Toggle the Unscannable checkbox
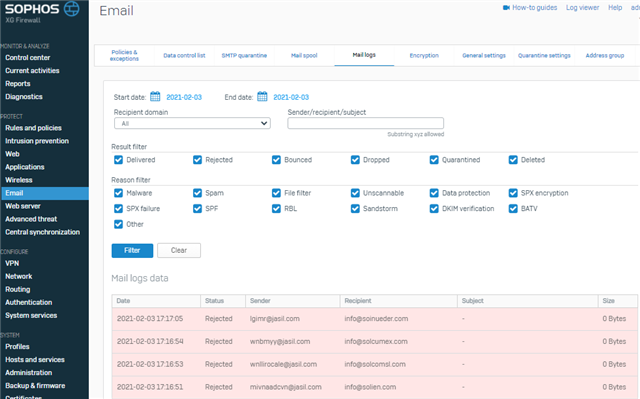Image resolution: width=640 pixels, height=399 pixels. (x=355, y=193)
